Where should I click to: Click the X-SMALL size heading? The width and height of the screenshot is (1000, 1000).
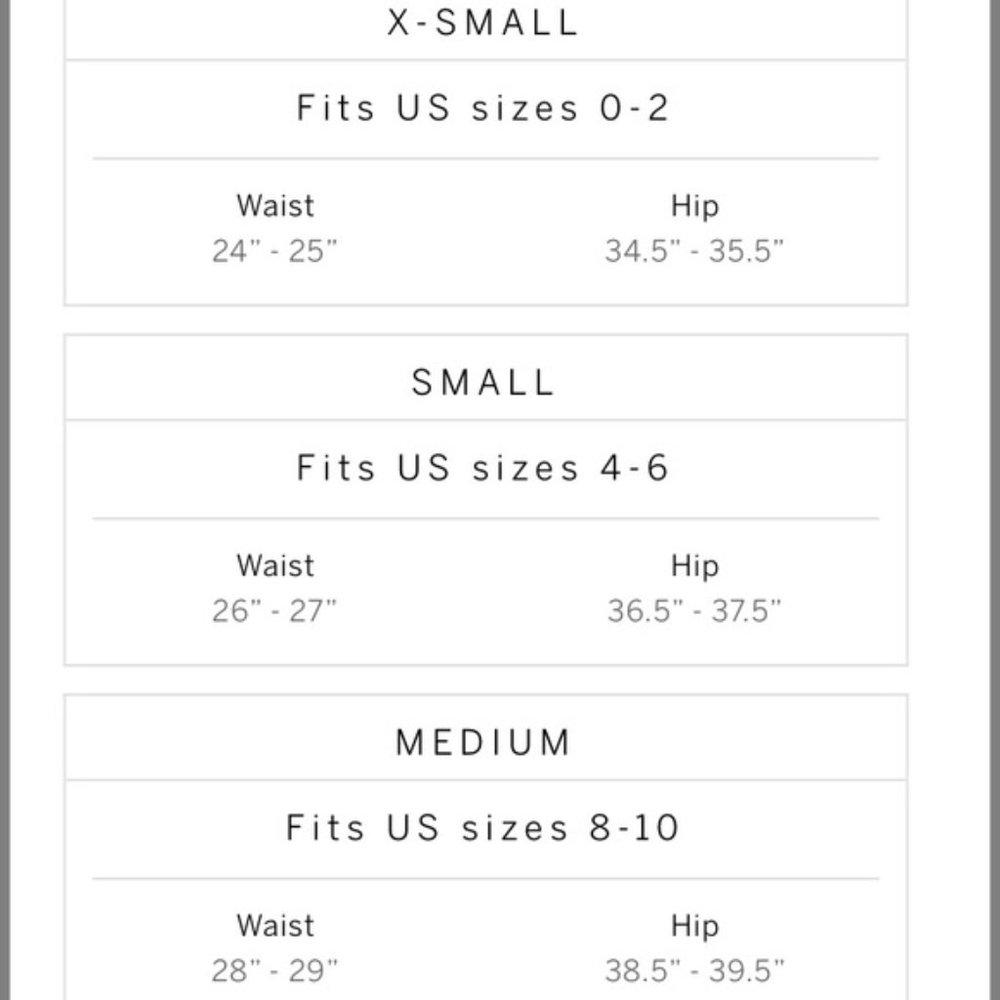click(484, 23)
